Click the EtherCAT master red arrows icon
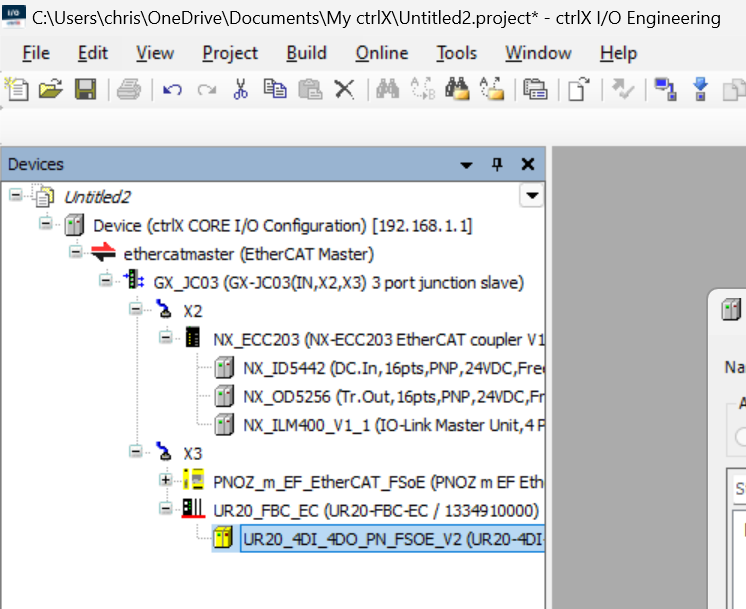Image resolution: width=746 pixels, height=609 pixels. (103, 253)
